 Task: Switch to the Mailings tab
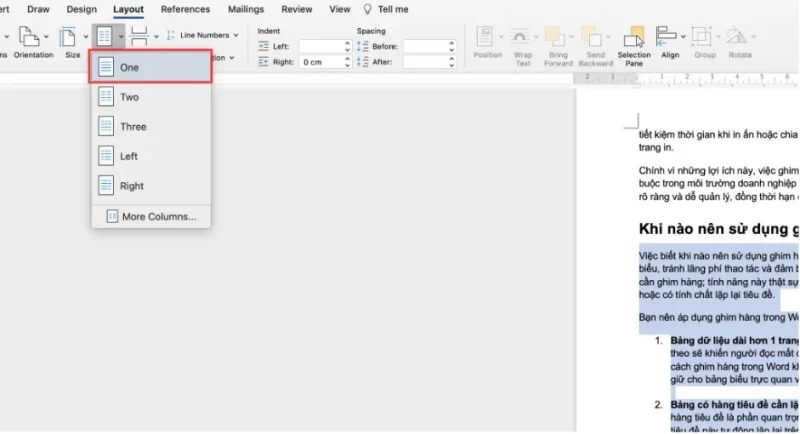pyautogui.click(x=245, y=9)
